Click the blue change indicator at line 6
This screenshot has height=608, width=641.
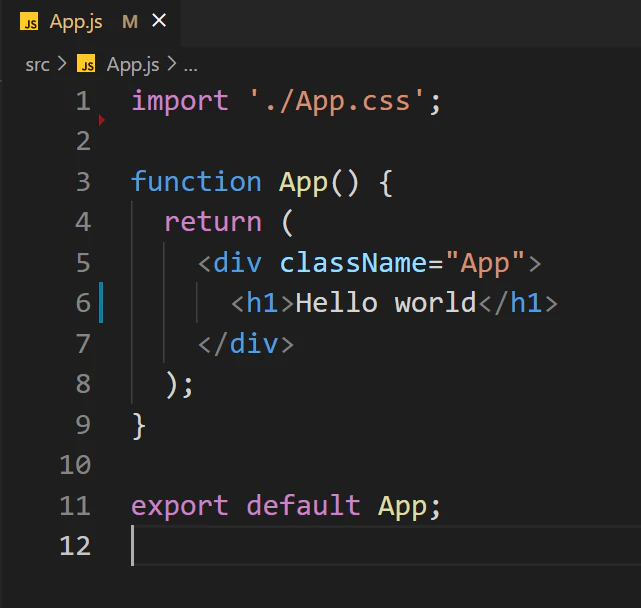coord(101,303)
